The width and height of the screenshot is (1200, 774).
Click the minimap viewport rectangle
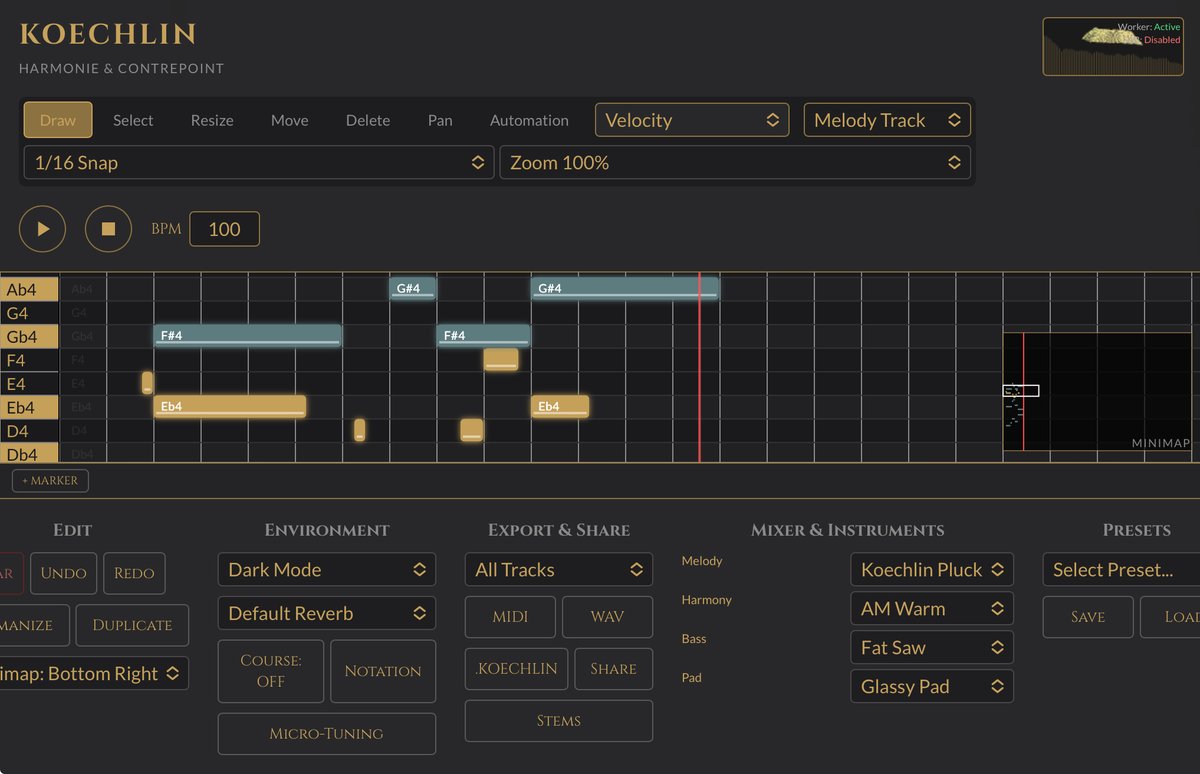1022,391
